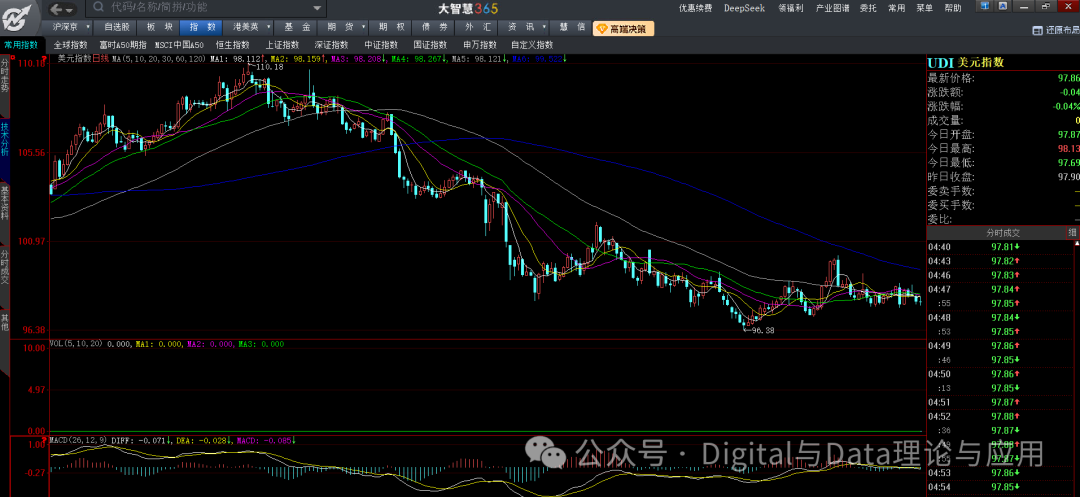Open the search box dropdown arrow
This screenshot has width=1080, height=497.
(318, 8)
